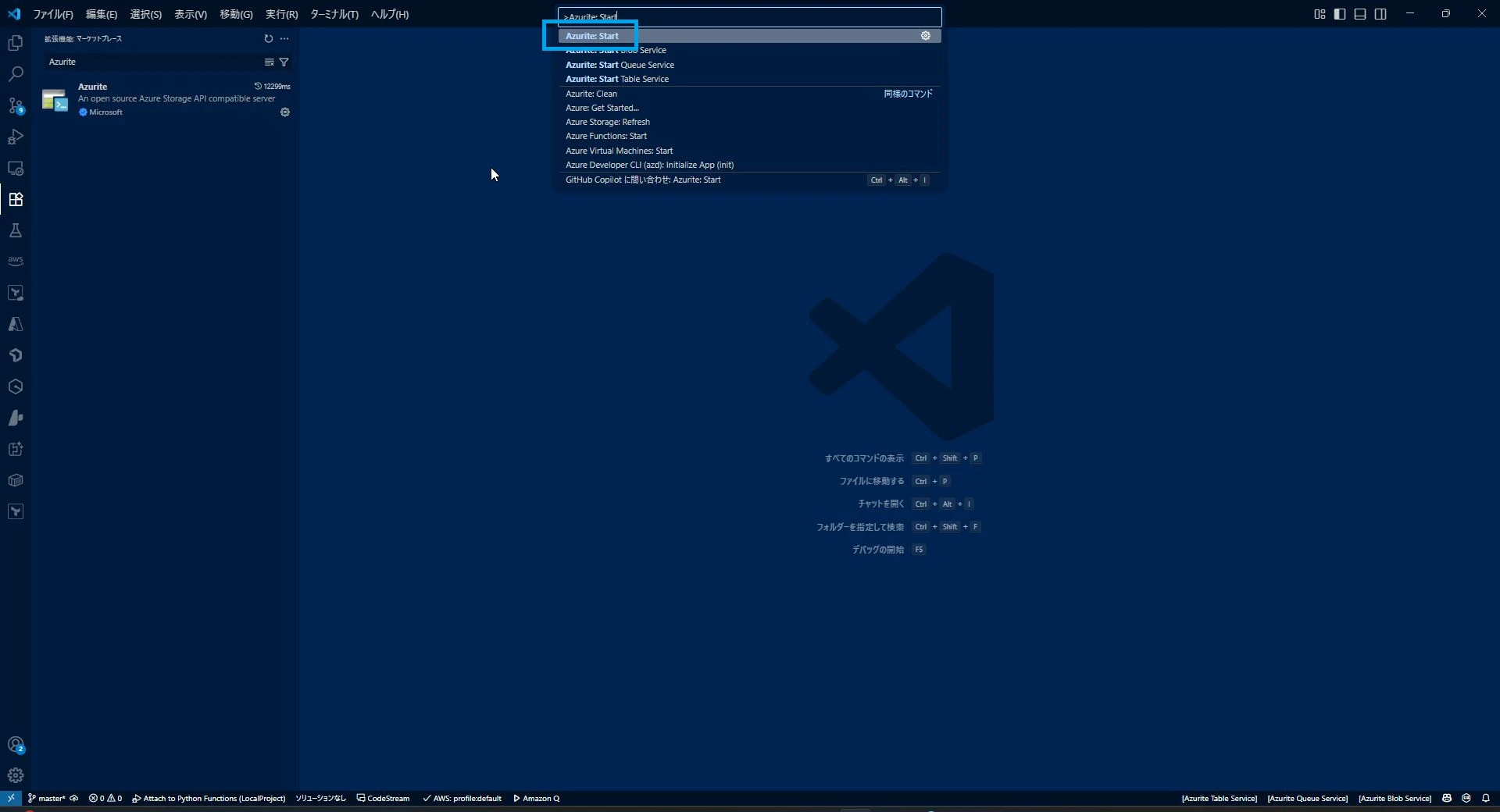Open the Search view in activity bar
Viewport: 1500px width, 812px height.
pyautogui.click(x=16, y=74)
